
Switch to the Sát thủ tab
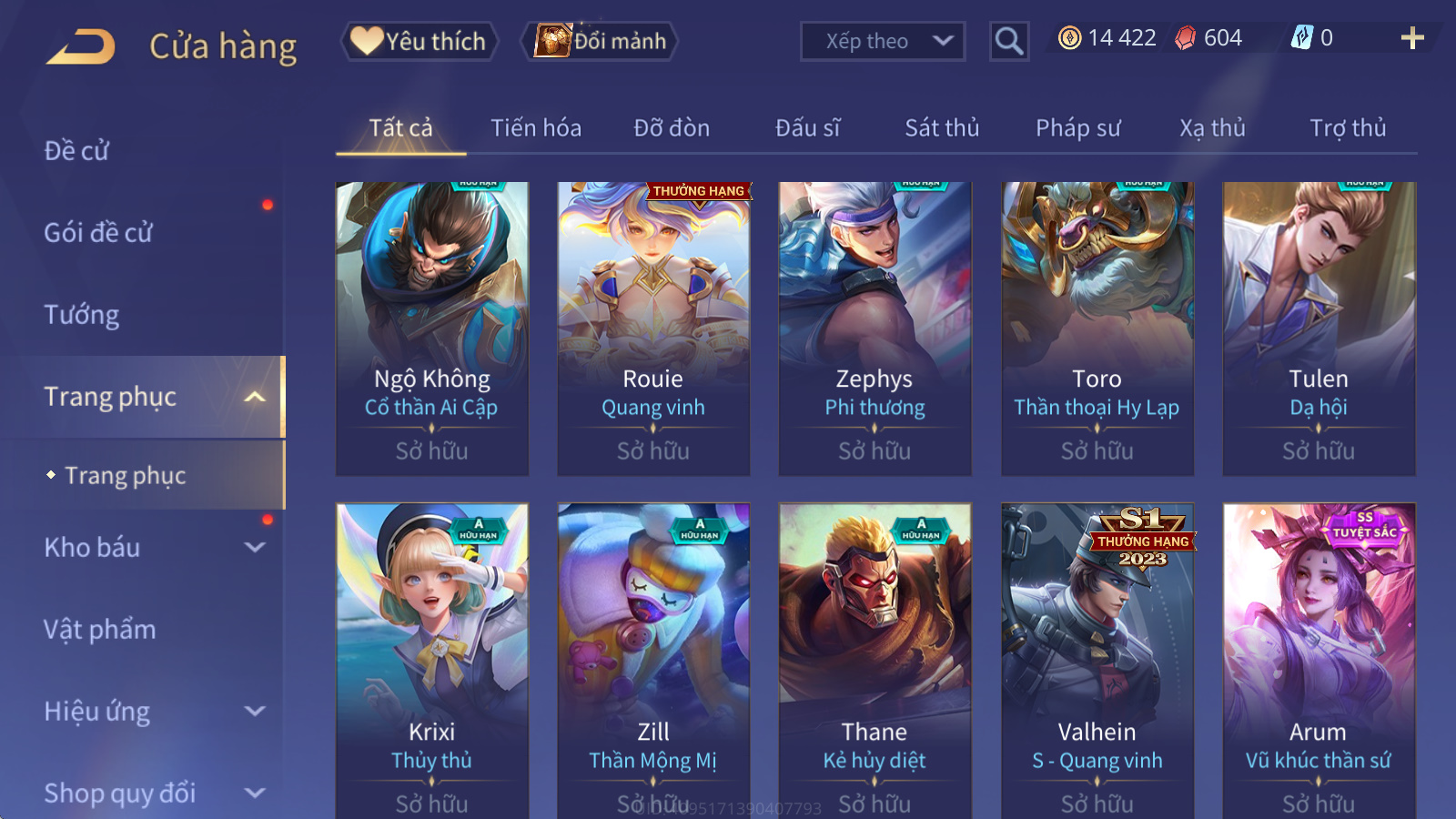click(942, 128)
